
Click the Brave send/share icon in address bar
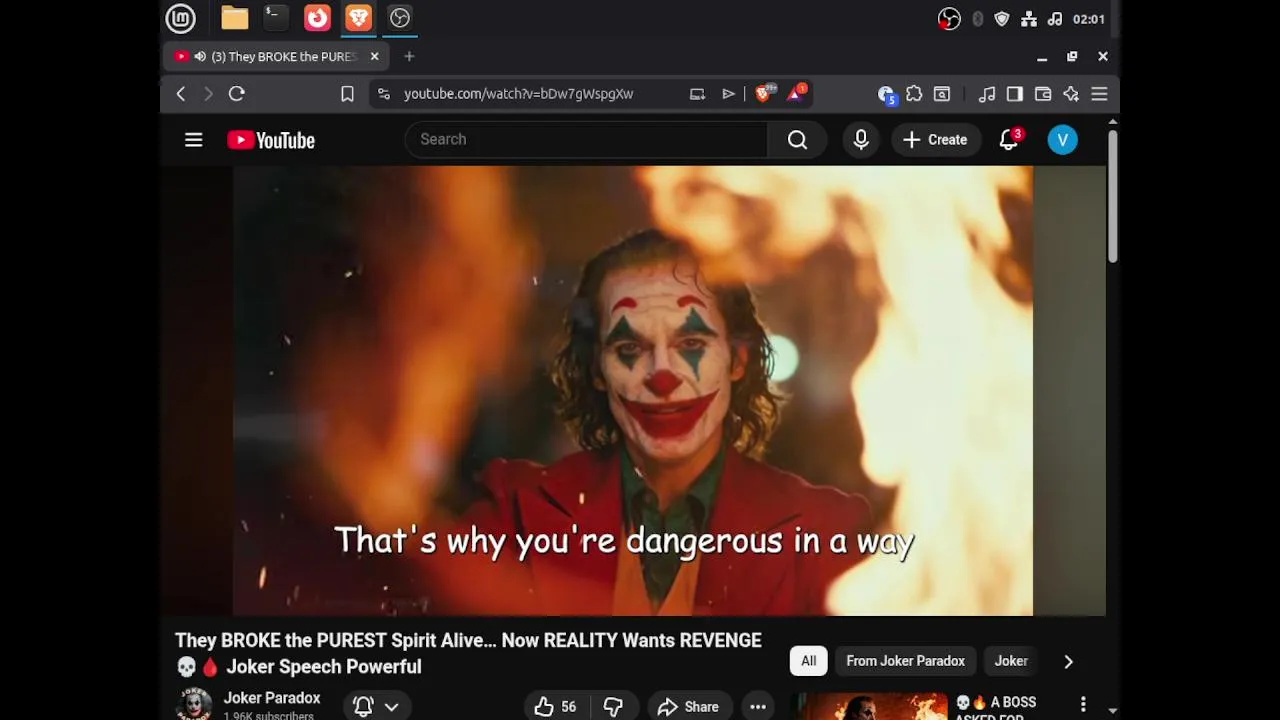[728, 94]
